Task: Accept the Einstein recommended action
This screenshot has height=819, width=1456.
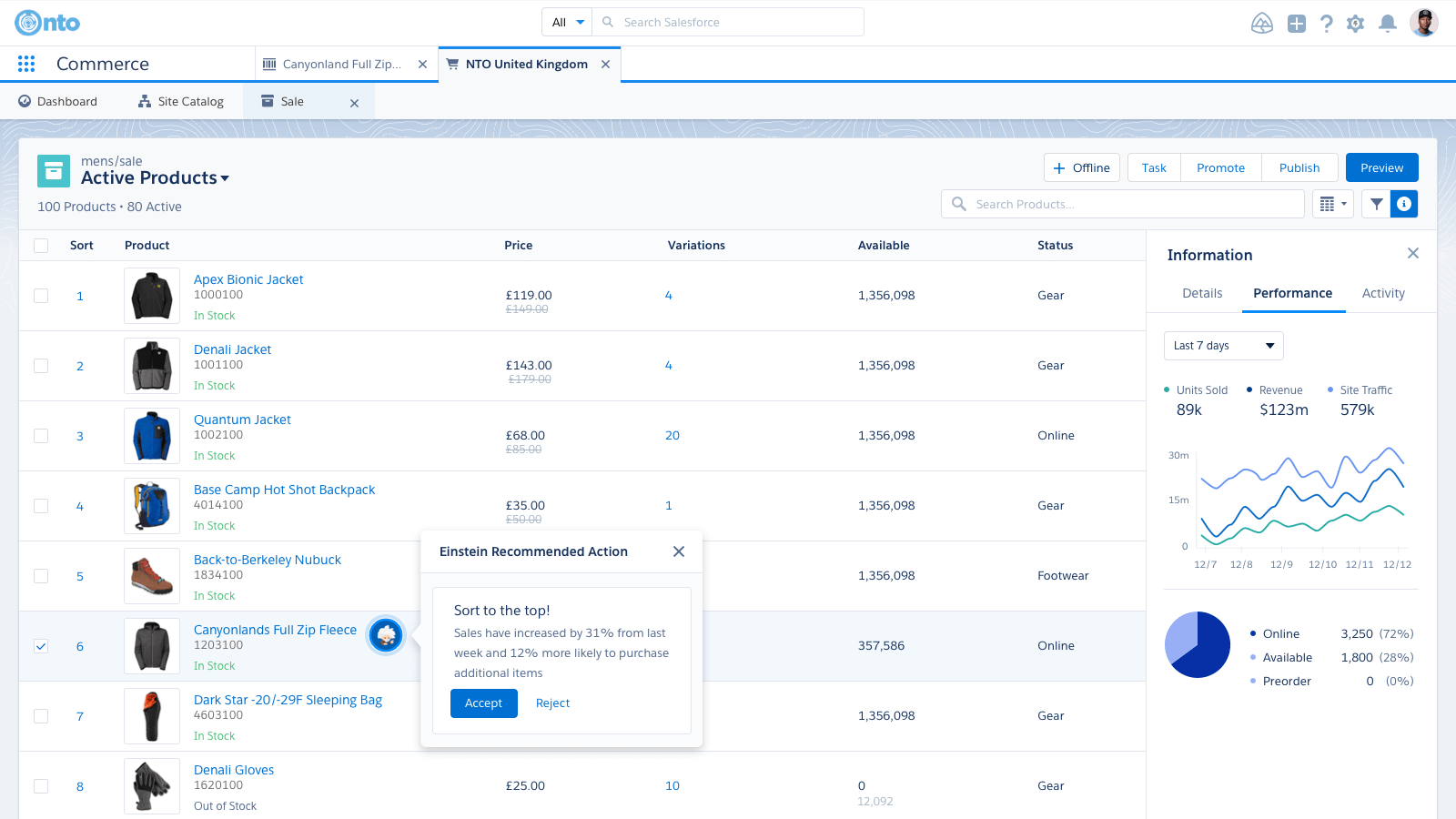Action: point(483,703)
